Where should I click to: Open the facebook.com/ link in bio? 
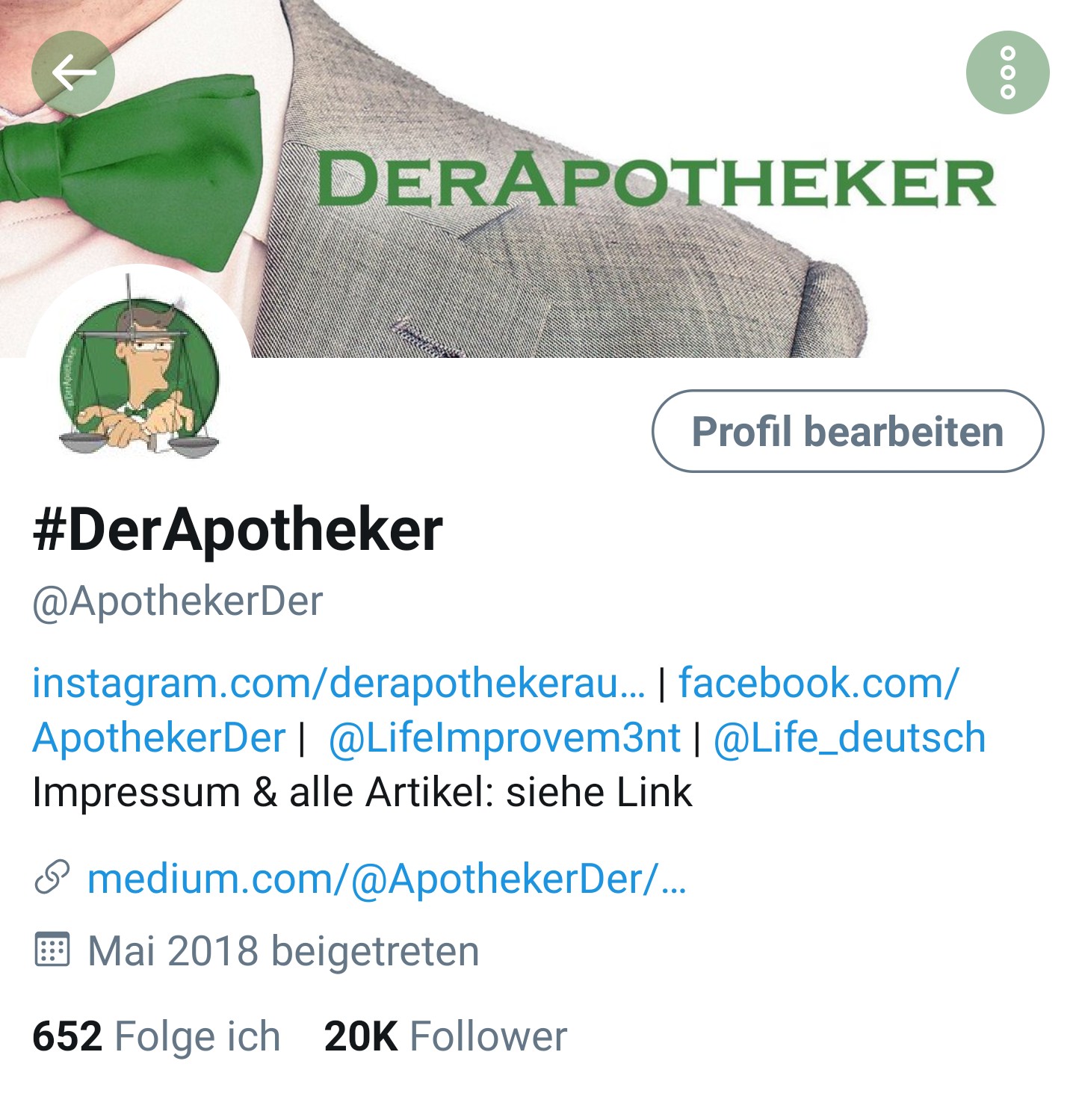point(819,682)
